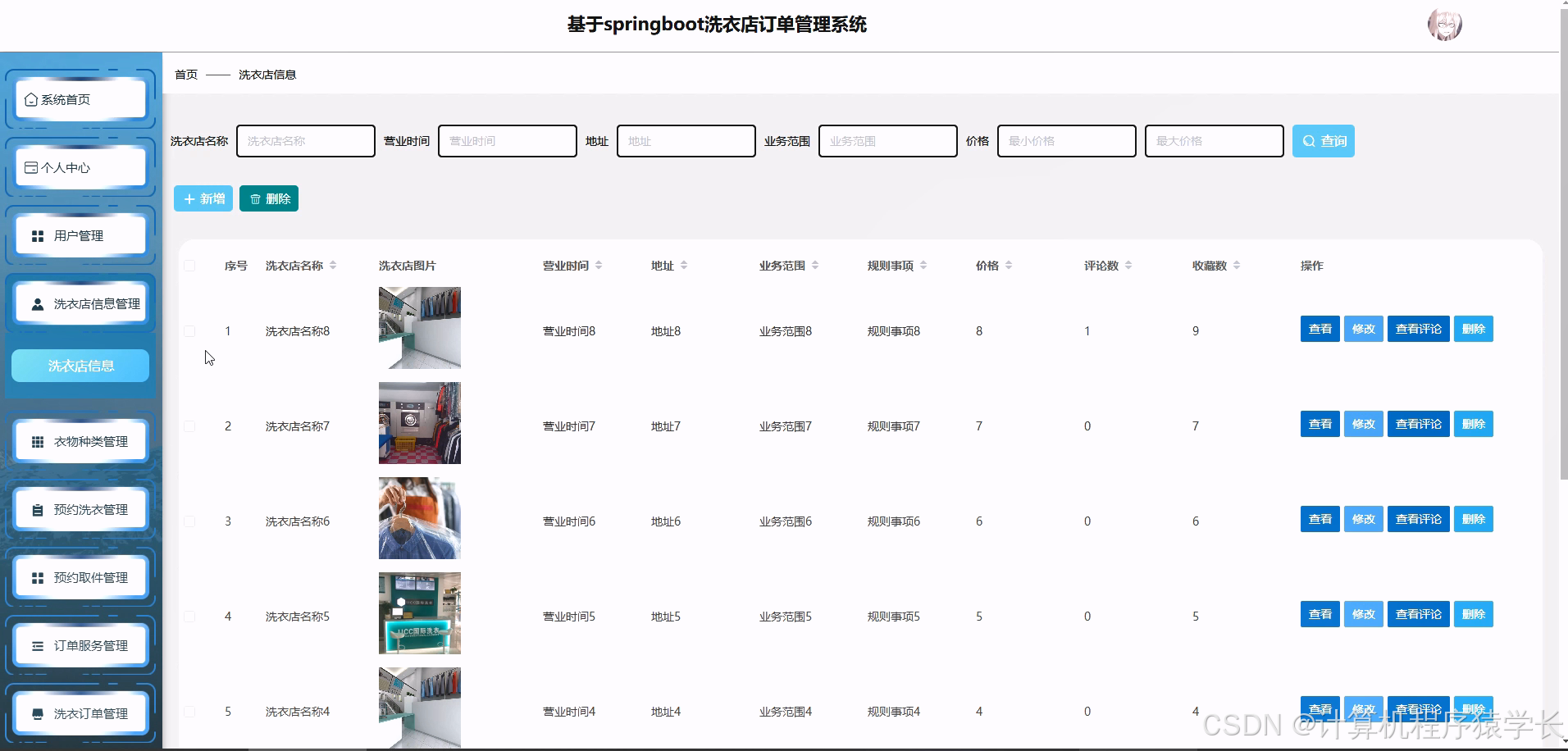Sort by 规则事项 column arrows

tap(923, 266)
